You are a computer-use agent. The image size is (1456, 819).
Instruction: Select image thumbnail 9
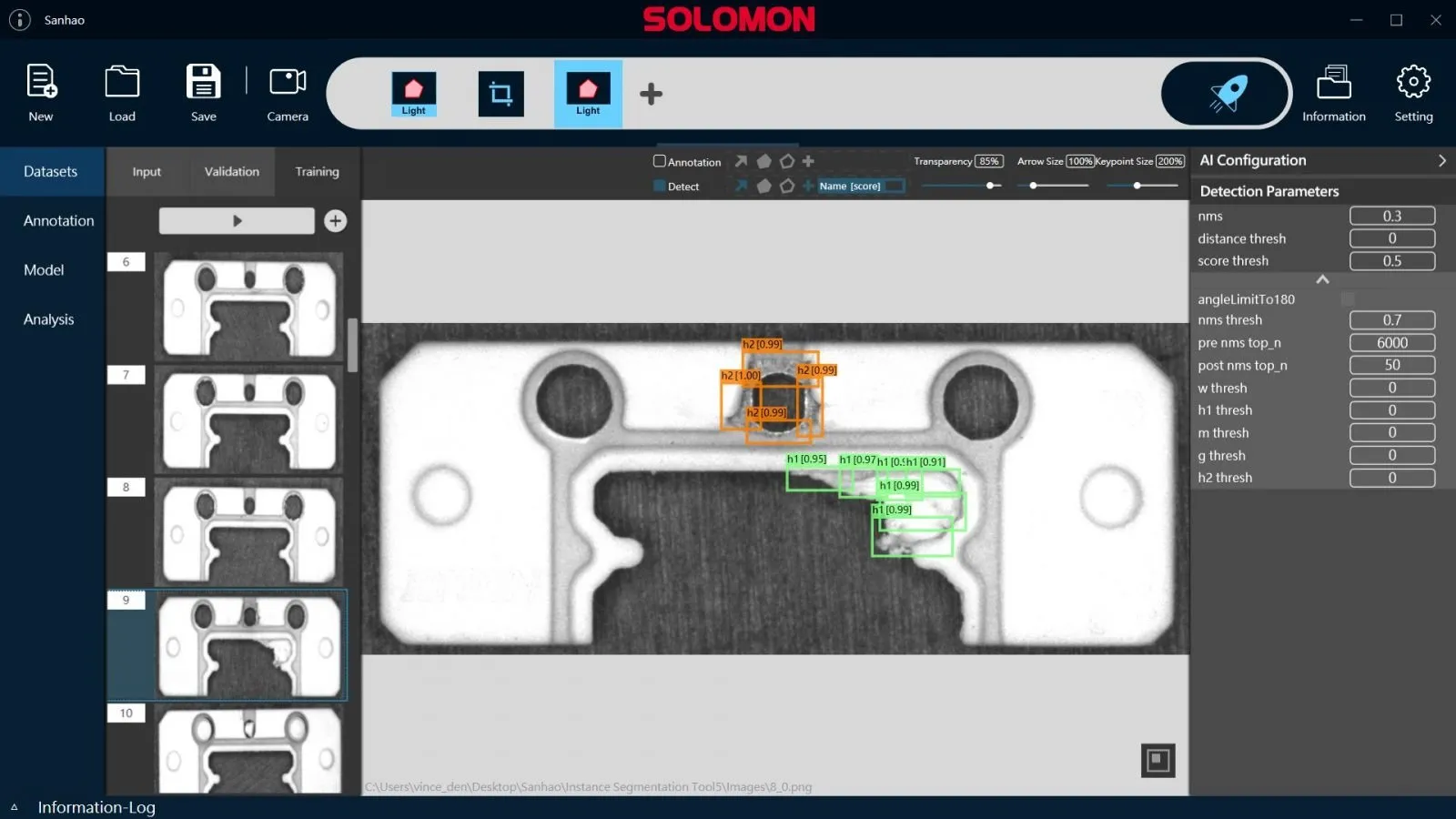pyautogui.click(x=249, y=646)
